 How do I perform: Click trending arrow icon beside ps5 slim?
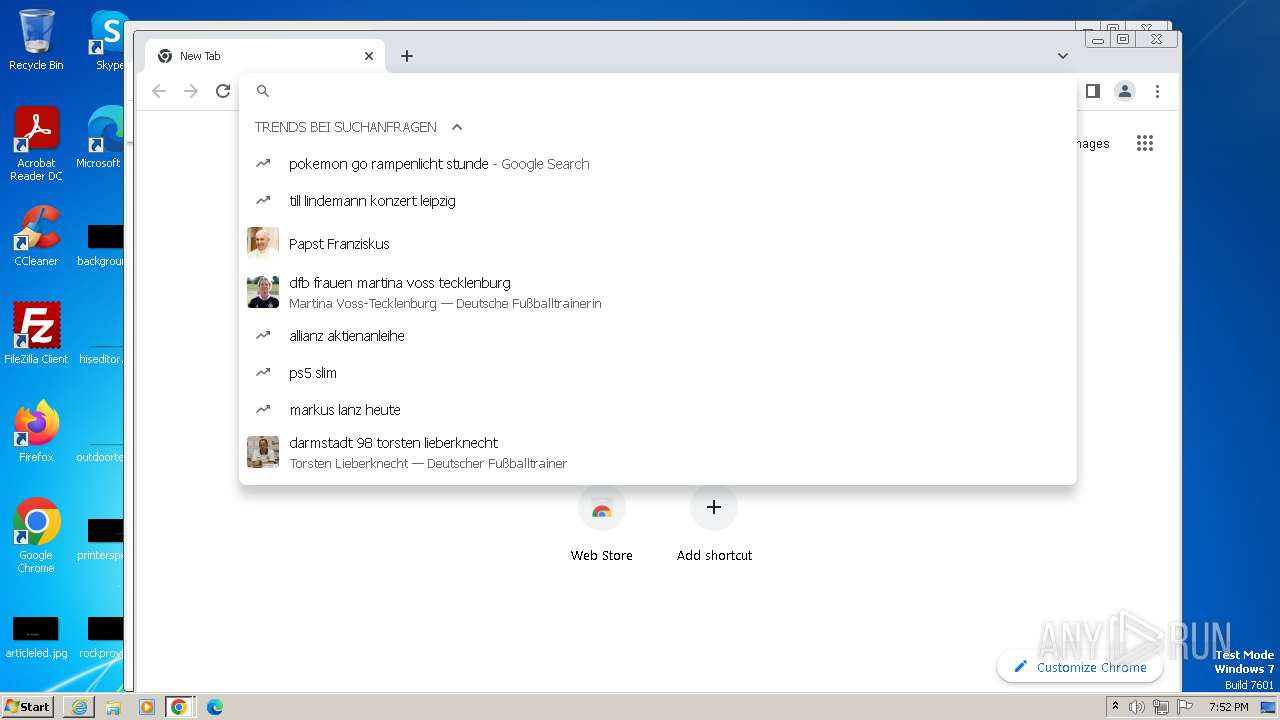point(263,372)
